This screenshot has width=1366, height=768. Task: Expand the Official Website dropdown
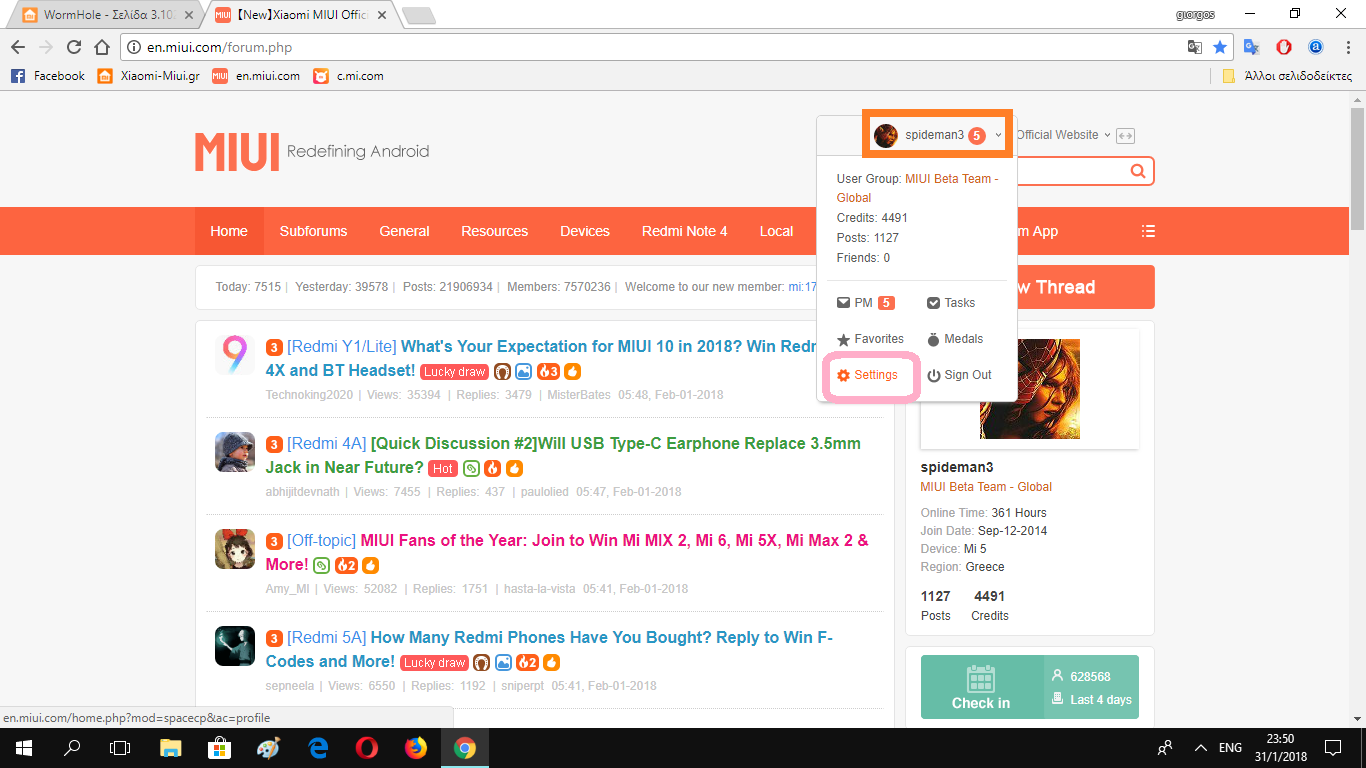(1063, 135)
